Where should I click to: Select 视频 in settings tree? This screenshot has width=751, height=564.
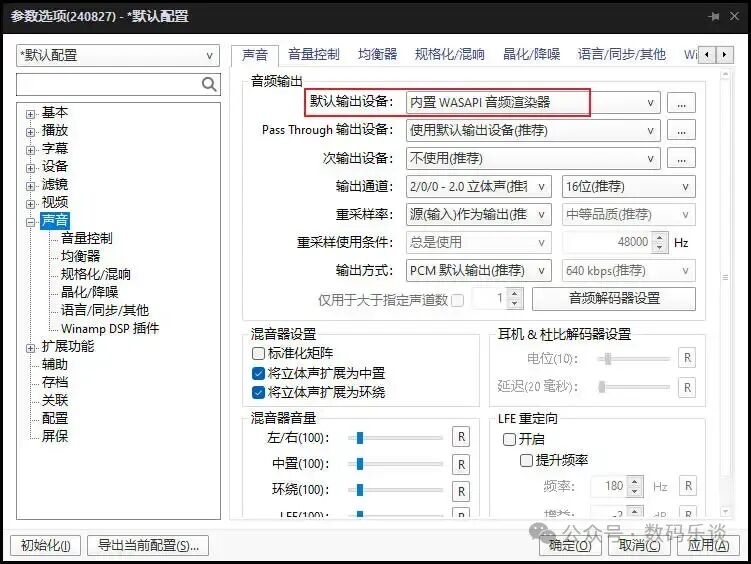pyautogui.click(x=55, y=203)
